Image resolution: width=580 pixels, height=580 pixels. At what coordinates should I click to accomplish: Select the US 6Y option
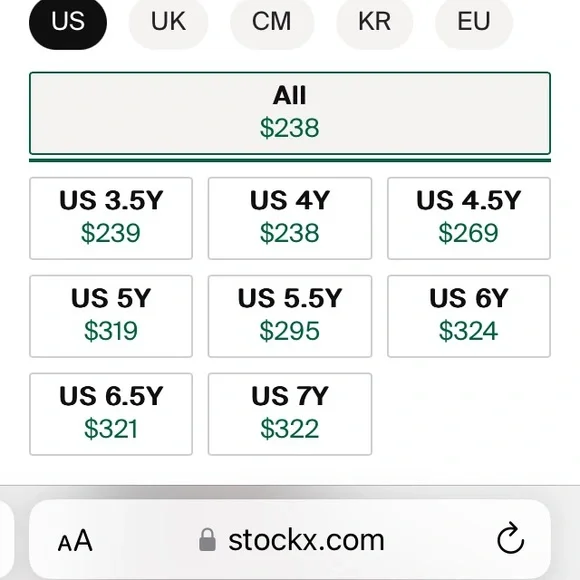pos(469,316)
